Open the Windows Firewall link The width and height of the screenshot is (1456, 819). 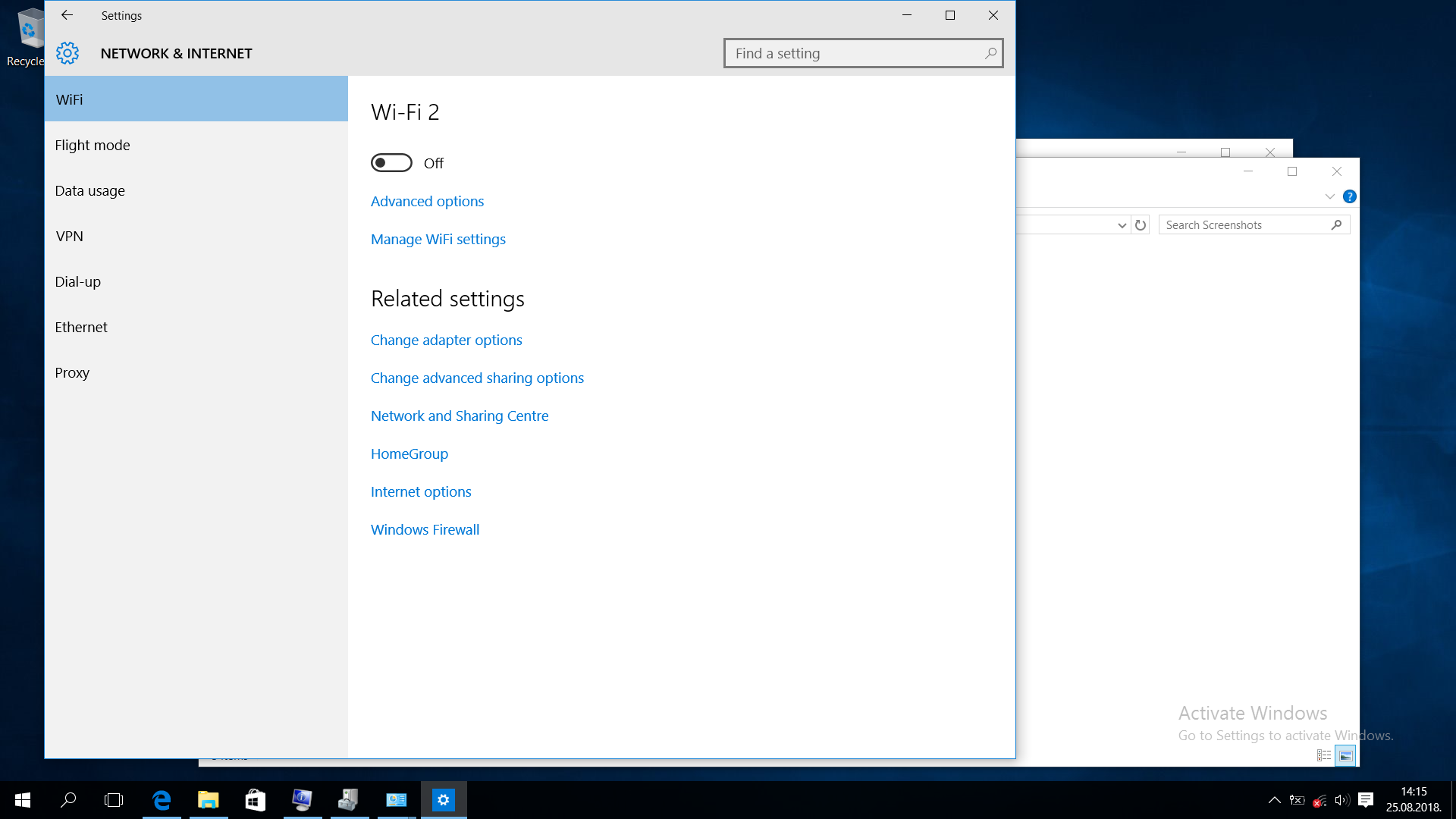coord(425,529)
